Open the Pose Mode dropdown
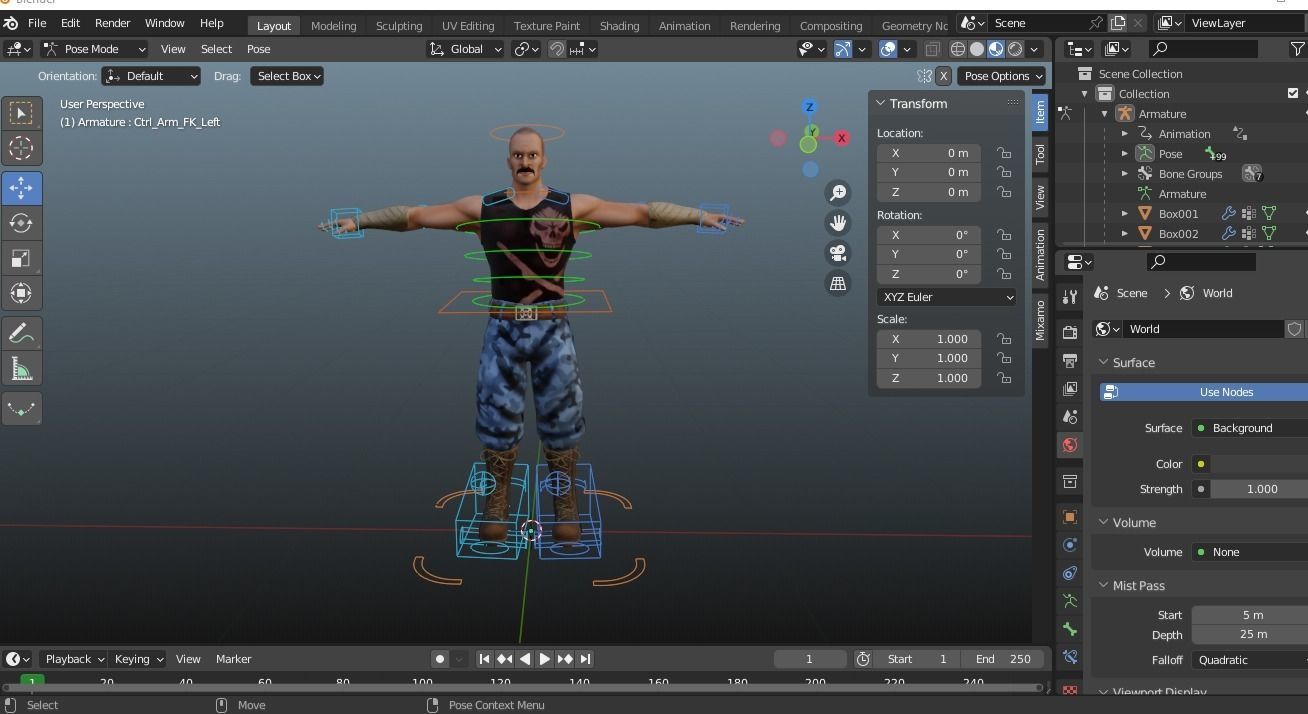Image resolution: width=1308 pixels, height=714 pixels. [x=94, y=49]
